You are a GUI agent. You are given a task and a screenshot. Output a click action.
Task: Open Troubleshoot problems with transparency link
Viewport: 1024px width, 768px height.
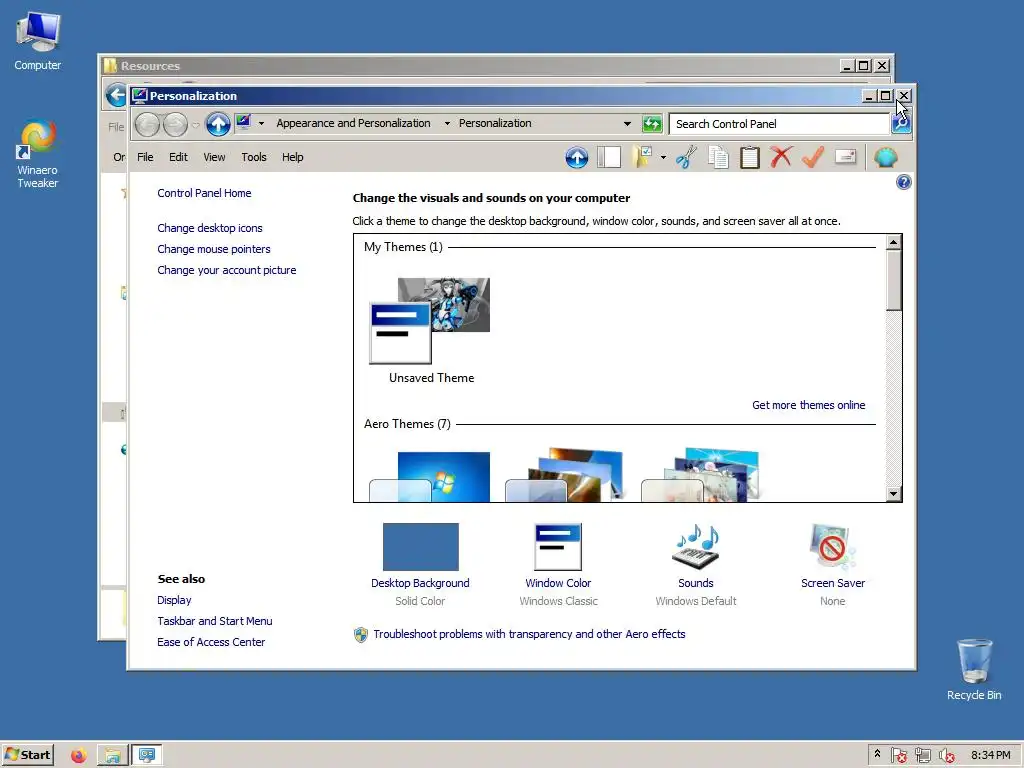tap(529, 634)
